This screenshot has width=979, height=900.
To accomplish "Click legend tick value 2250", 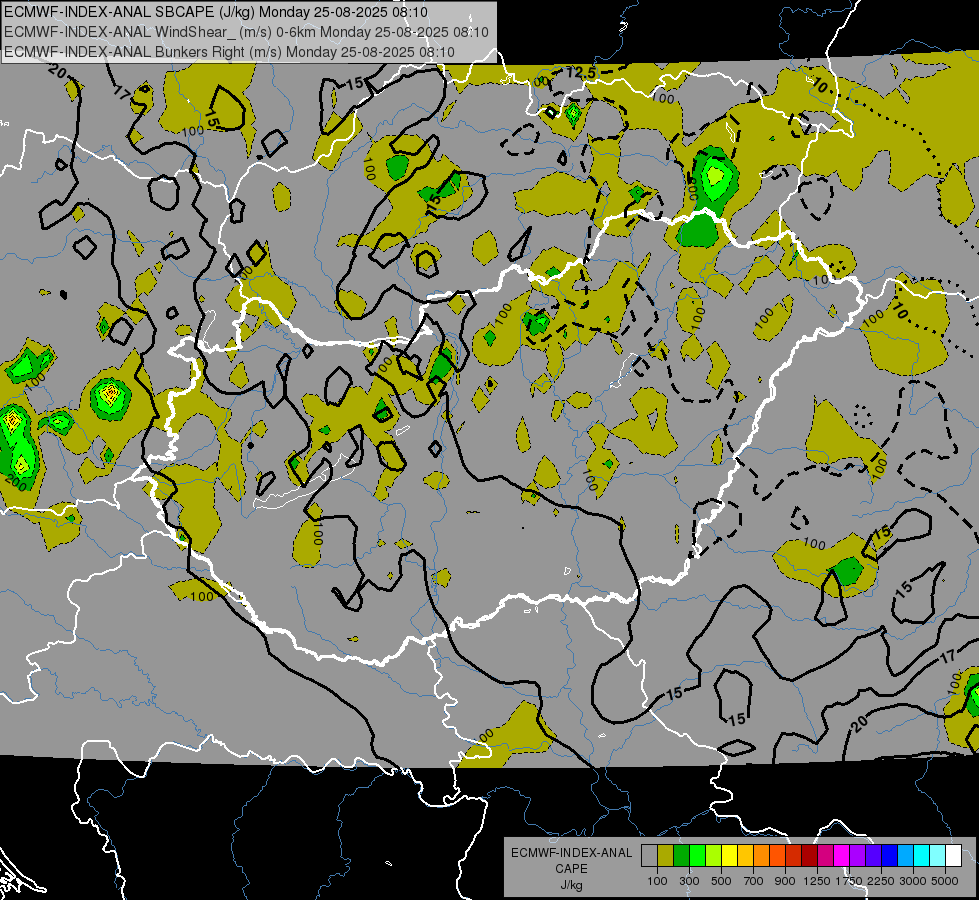I will 882,881.
